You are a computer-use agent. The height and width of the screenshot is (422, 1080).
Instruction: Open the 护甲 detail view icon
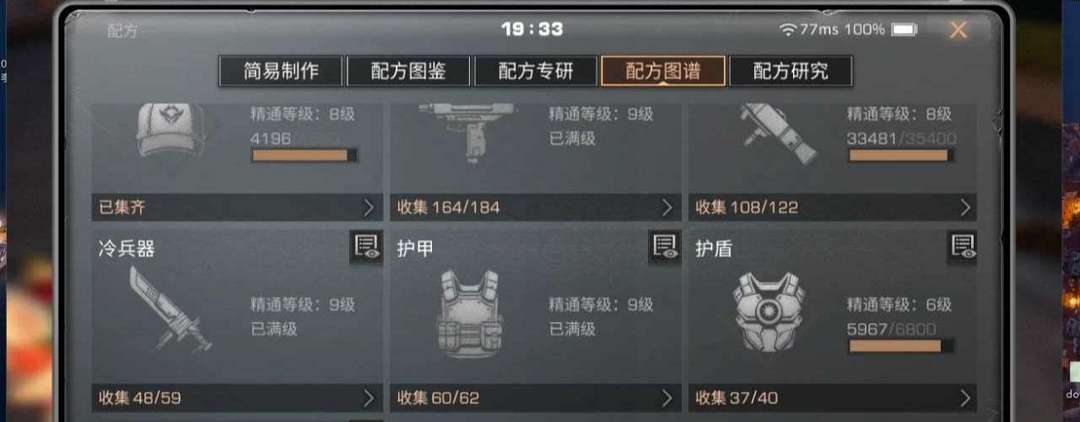664,247
